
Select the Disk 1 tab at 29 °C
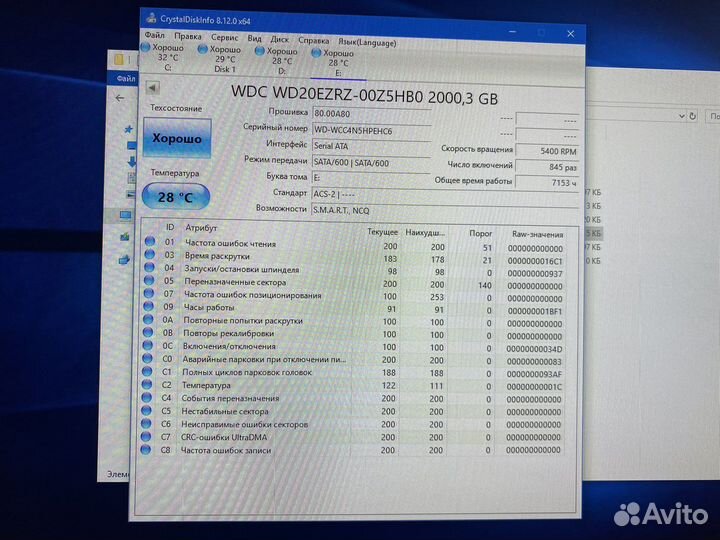click(219, 59)
